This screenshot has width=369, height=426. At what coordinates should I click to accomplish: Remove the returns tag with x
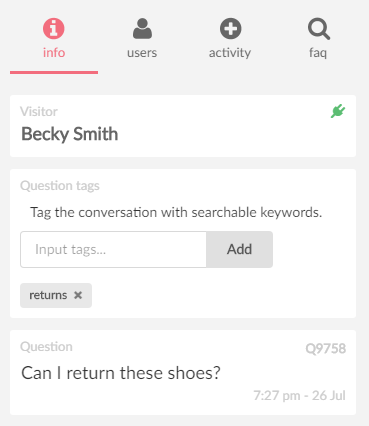pyautogui.click(x=78, y=295)
